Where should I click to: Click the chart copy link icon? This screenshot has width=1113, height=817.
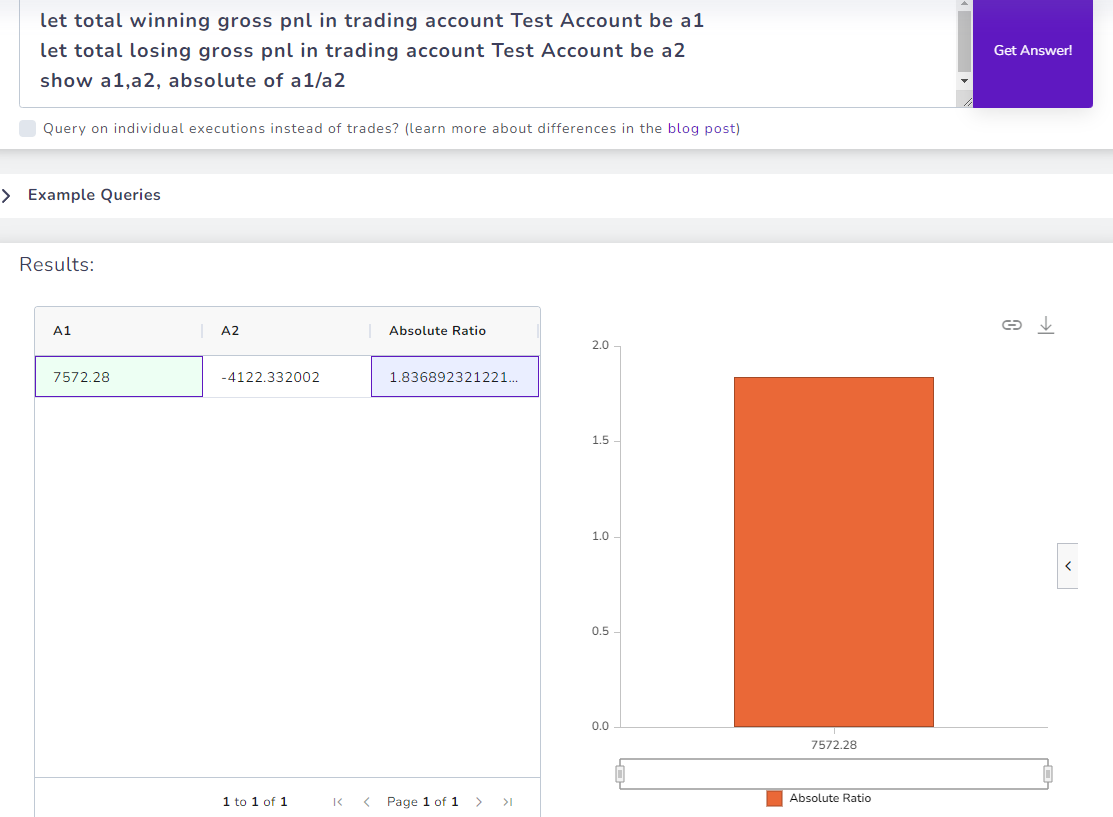tap(1012, 325)
